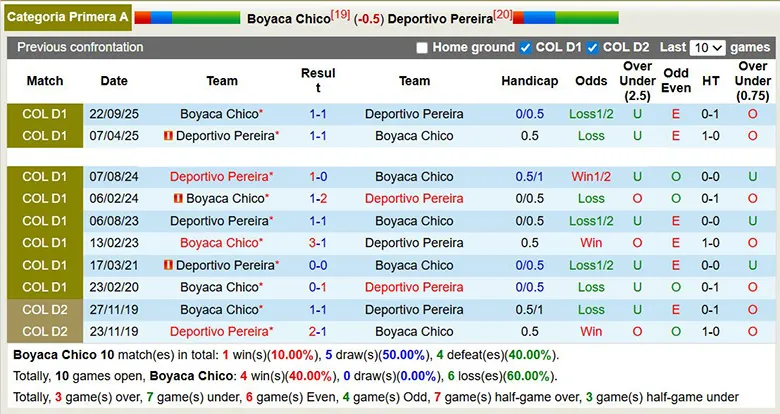Click red card icon beside Boyaca Chico on 06/02/24
780x414 pixels.
pos(179,199)
